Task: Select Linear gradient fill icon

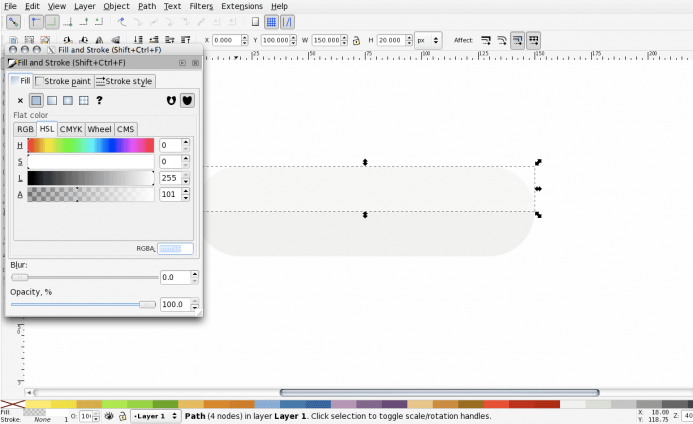Action: (x=52, y=101)
